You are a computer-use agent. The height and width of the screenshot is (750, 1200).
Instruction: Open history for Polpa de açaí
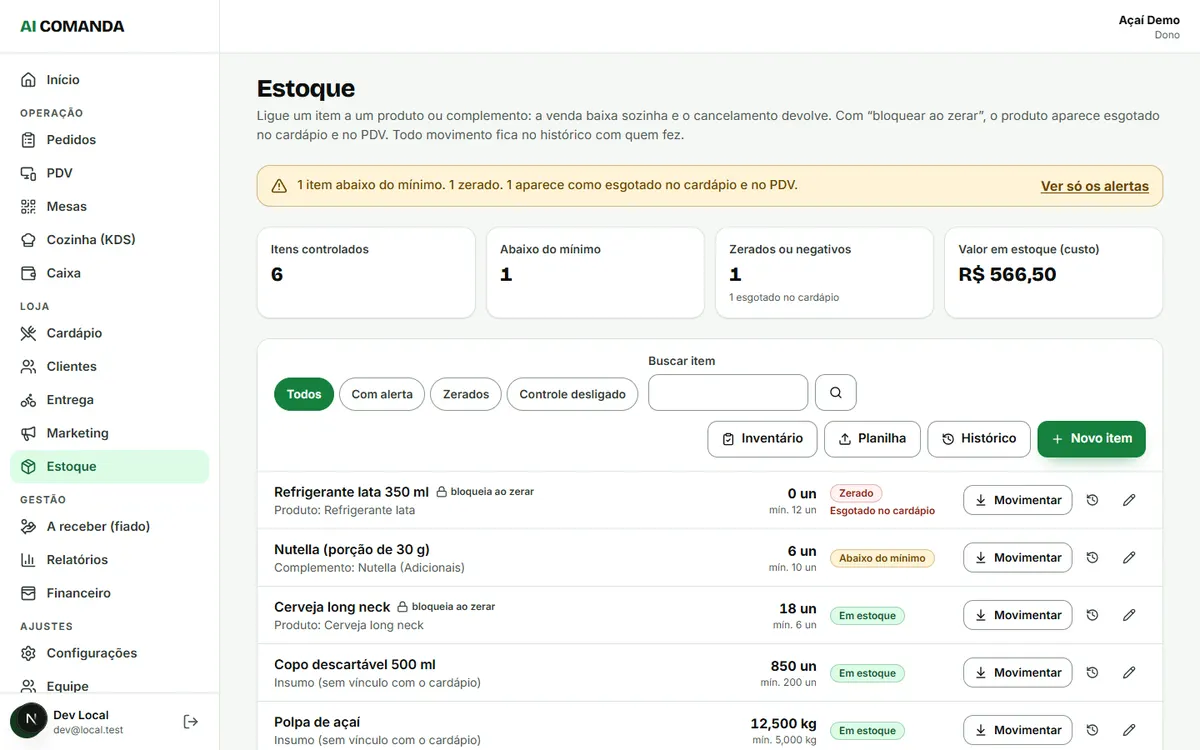[x=1092, y=730]
